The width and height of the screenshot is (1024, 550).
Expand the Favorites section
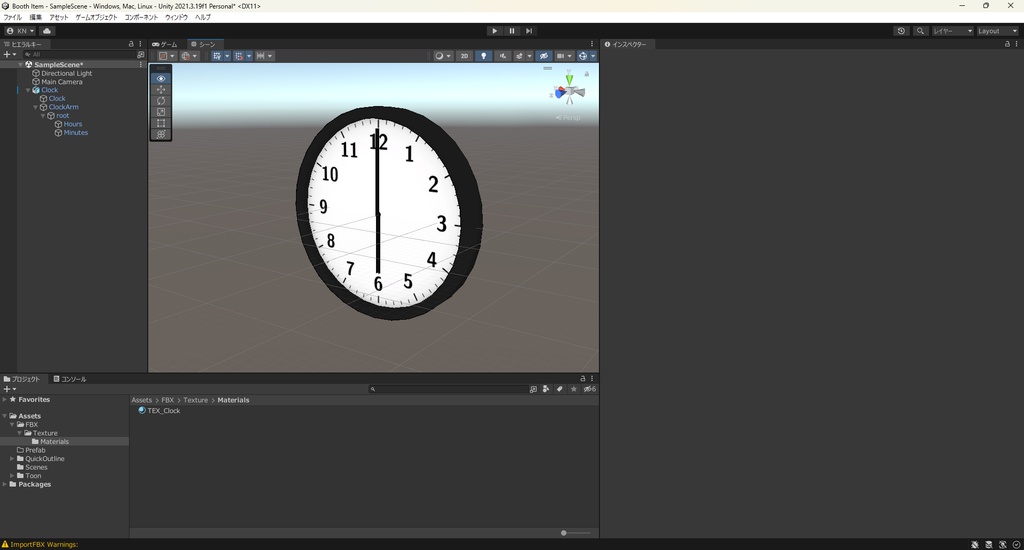(5, 399)
